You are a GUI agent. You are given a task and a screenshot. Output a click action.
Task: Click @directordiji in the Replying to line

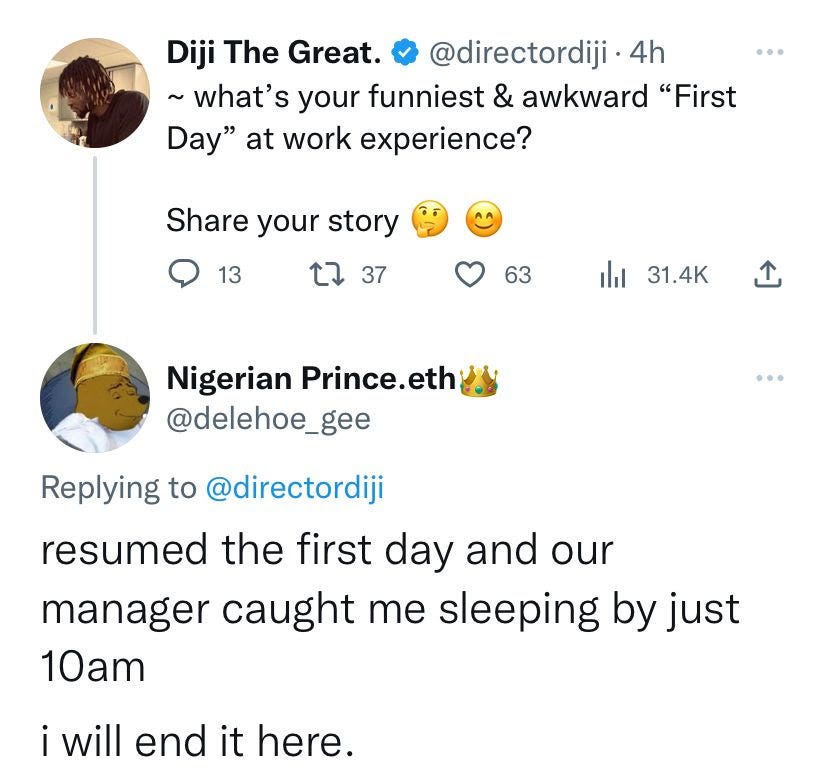[293, 487]
